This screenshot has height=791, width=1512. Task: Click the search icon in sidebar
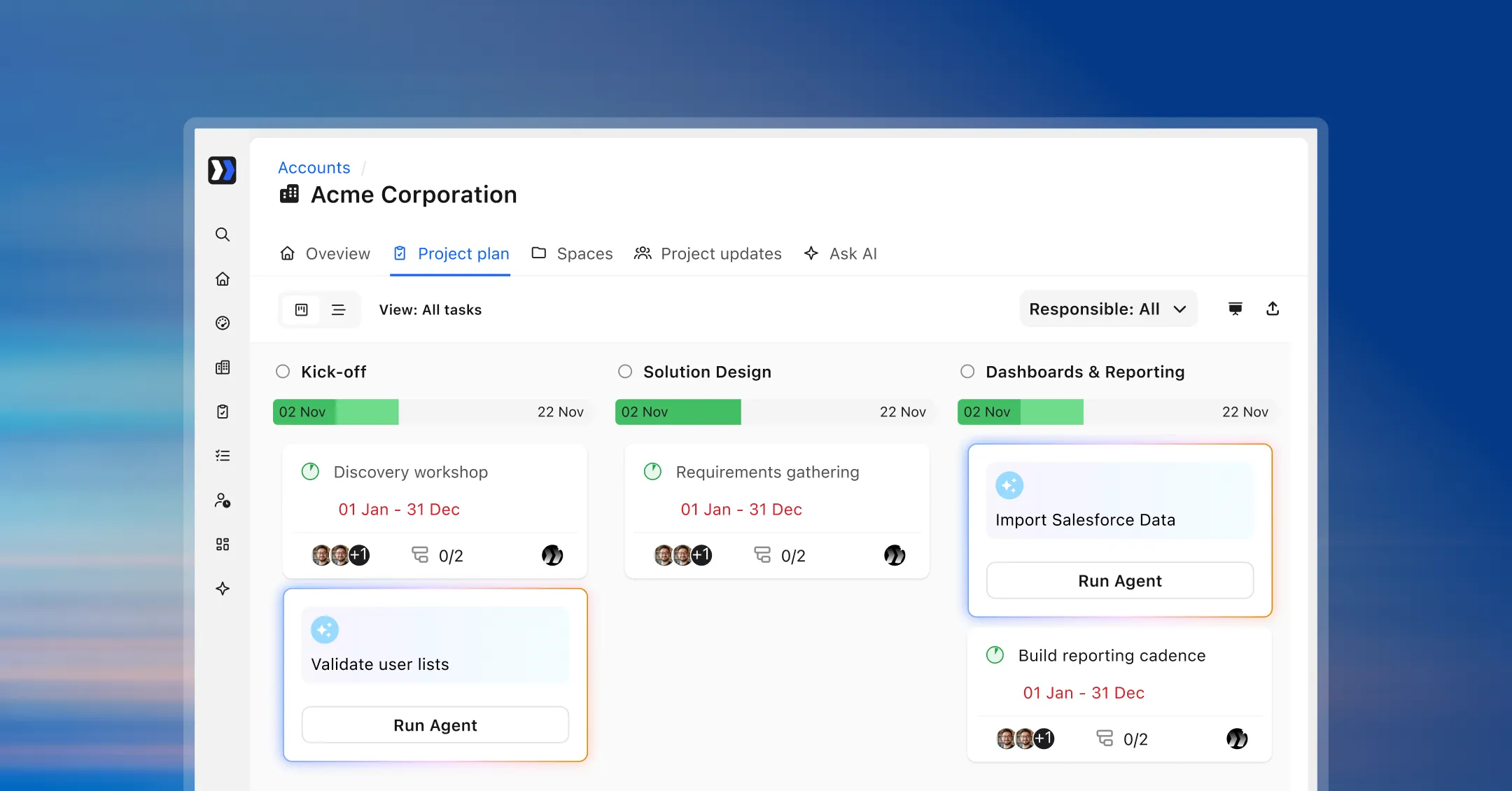pyautogui.click(x=223, y=234)
